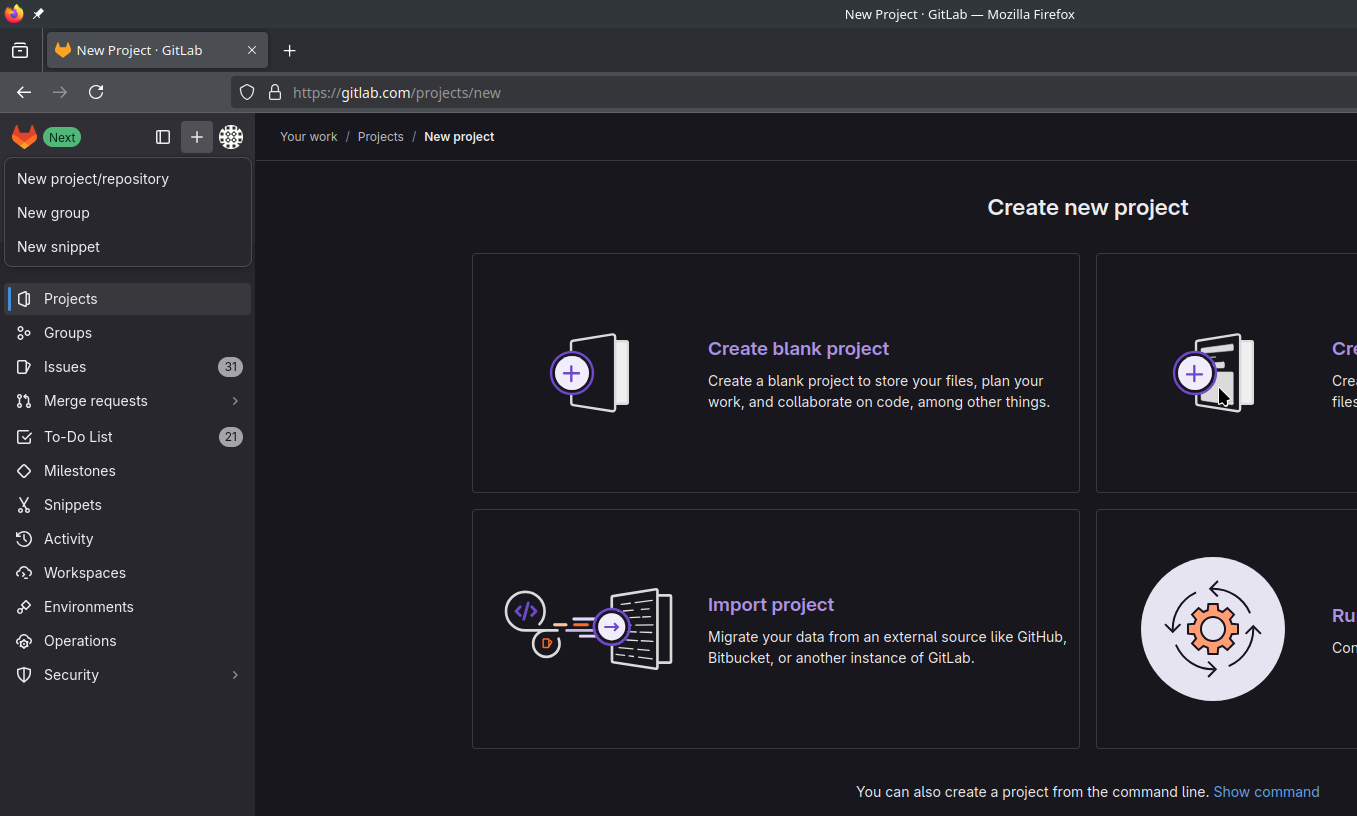Image resolution: width=1357 pixels, height=816 pixels.
Task: Open Issues in the sidebar
Action: pyautogui.click(x=128, y=367)
